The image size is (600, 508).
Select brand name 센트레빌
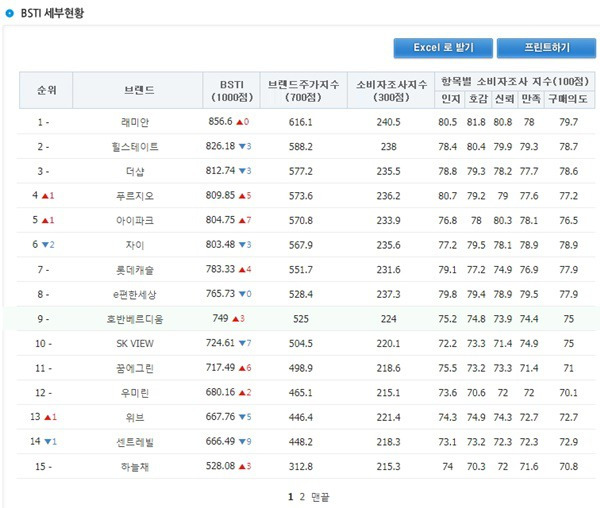coord(135,442)
